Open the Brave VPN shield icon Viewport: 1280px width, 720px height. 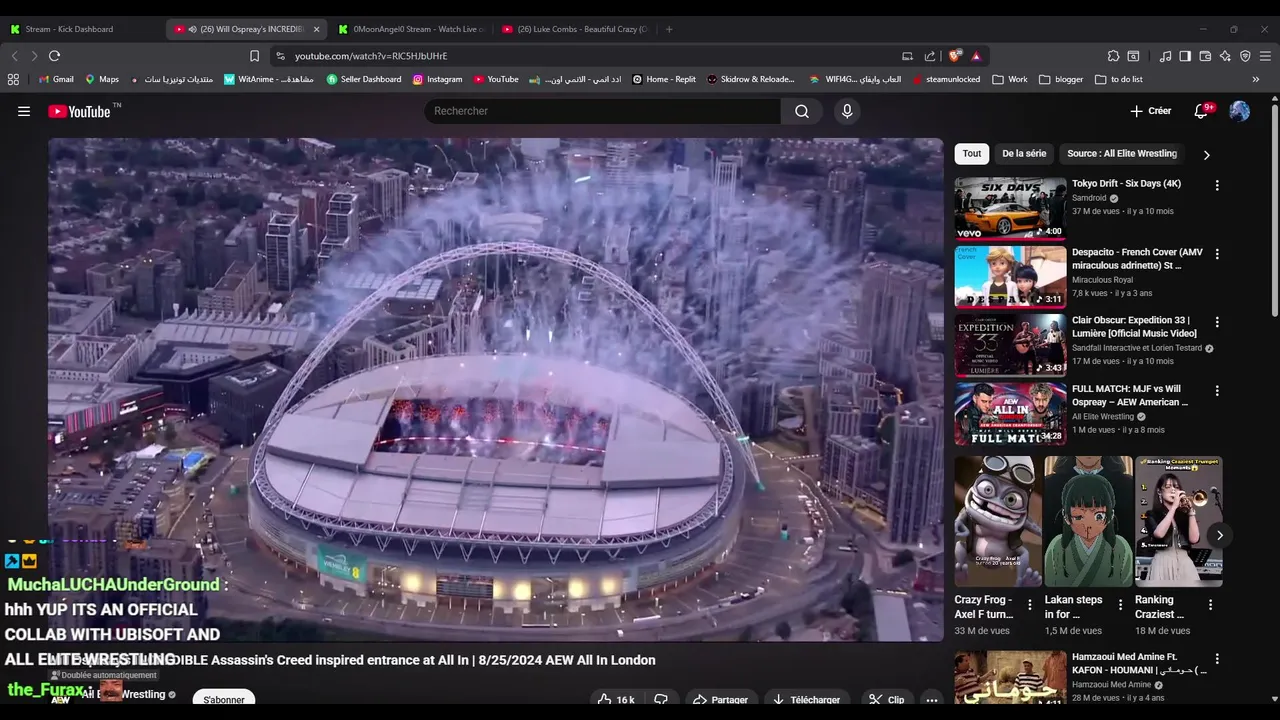(x=1245, y=56)
